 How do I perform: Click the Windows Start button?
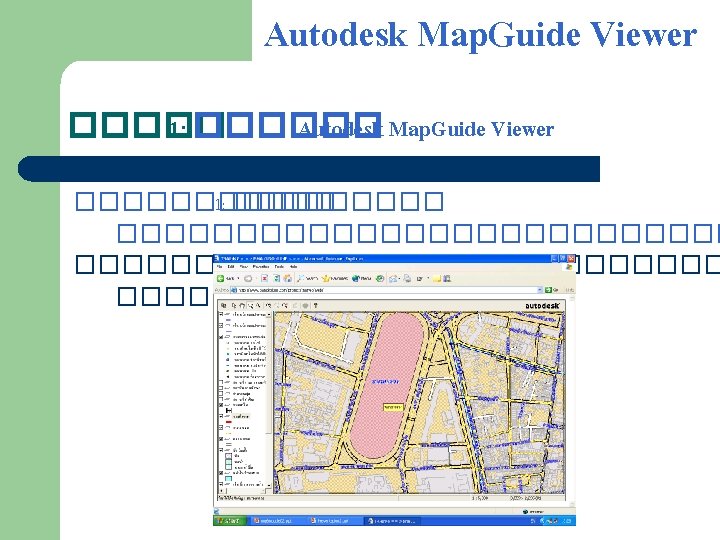(229, 521)
